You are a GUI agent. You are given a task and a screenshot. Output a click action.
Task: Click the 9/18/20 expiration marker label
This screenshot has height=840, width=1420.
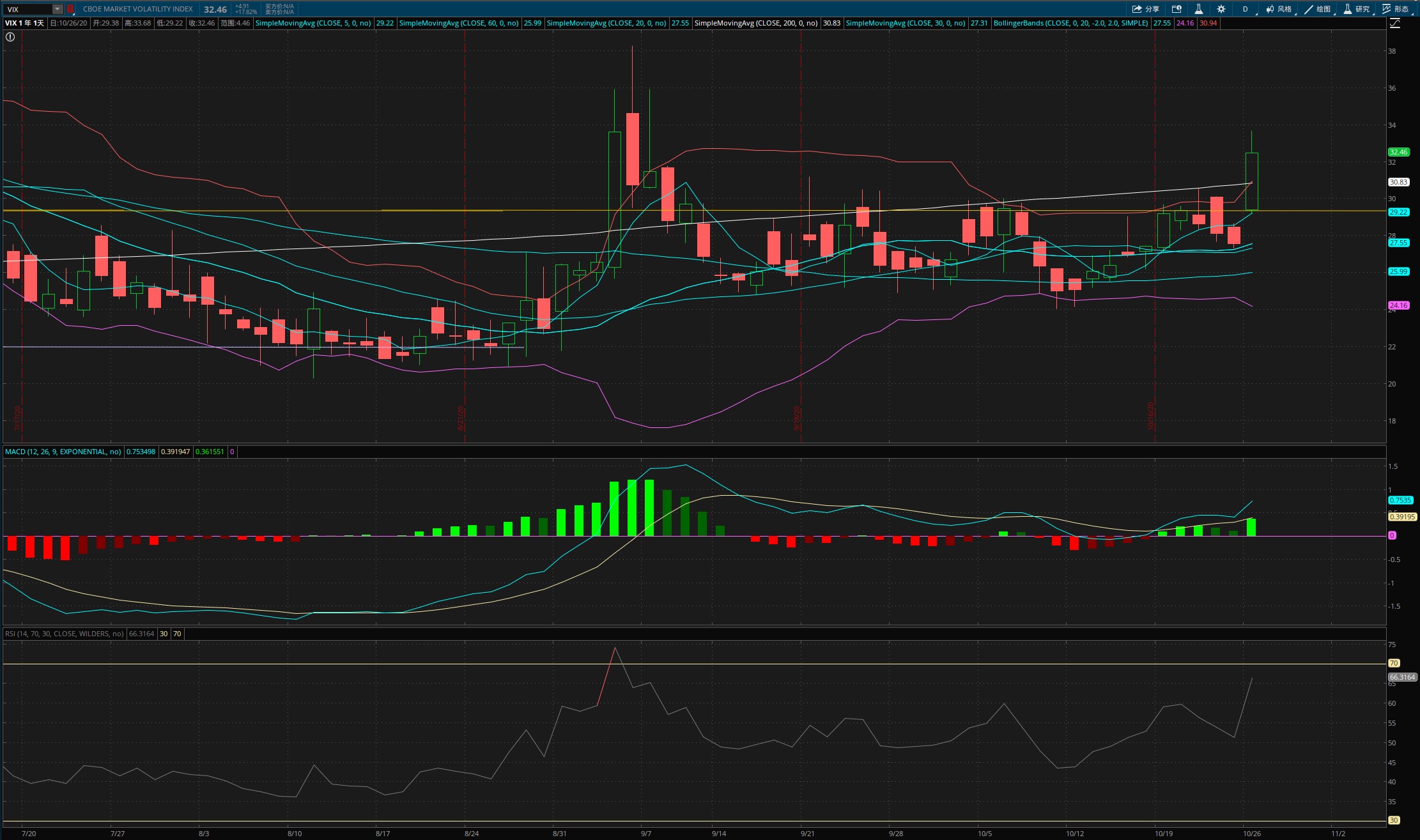pyautogui.click(x=797, y=418)
